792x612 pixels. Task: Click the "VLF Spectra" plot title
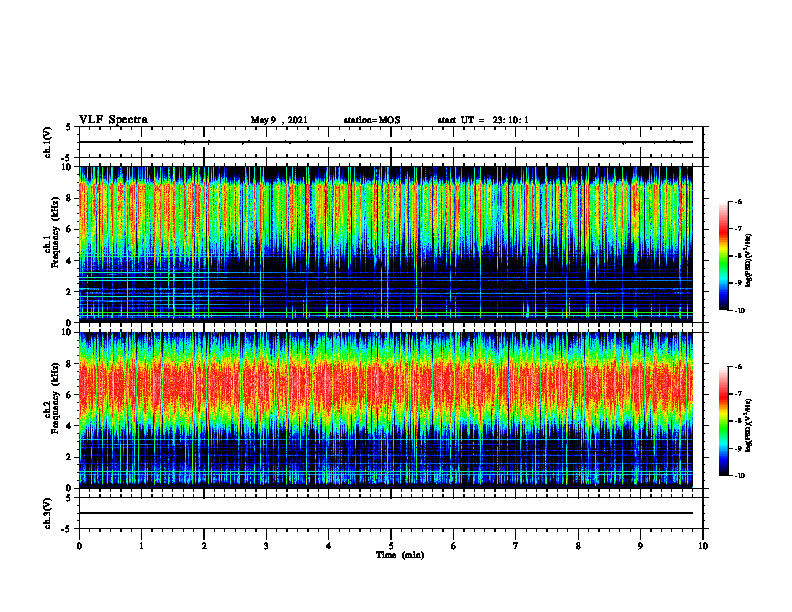[113, 120]
